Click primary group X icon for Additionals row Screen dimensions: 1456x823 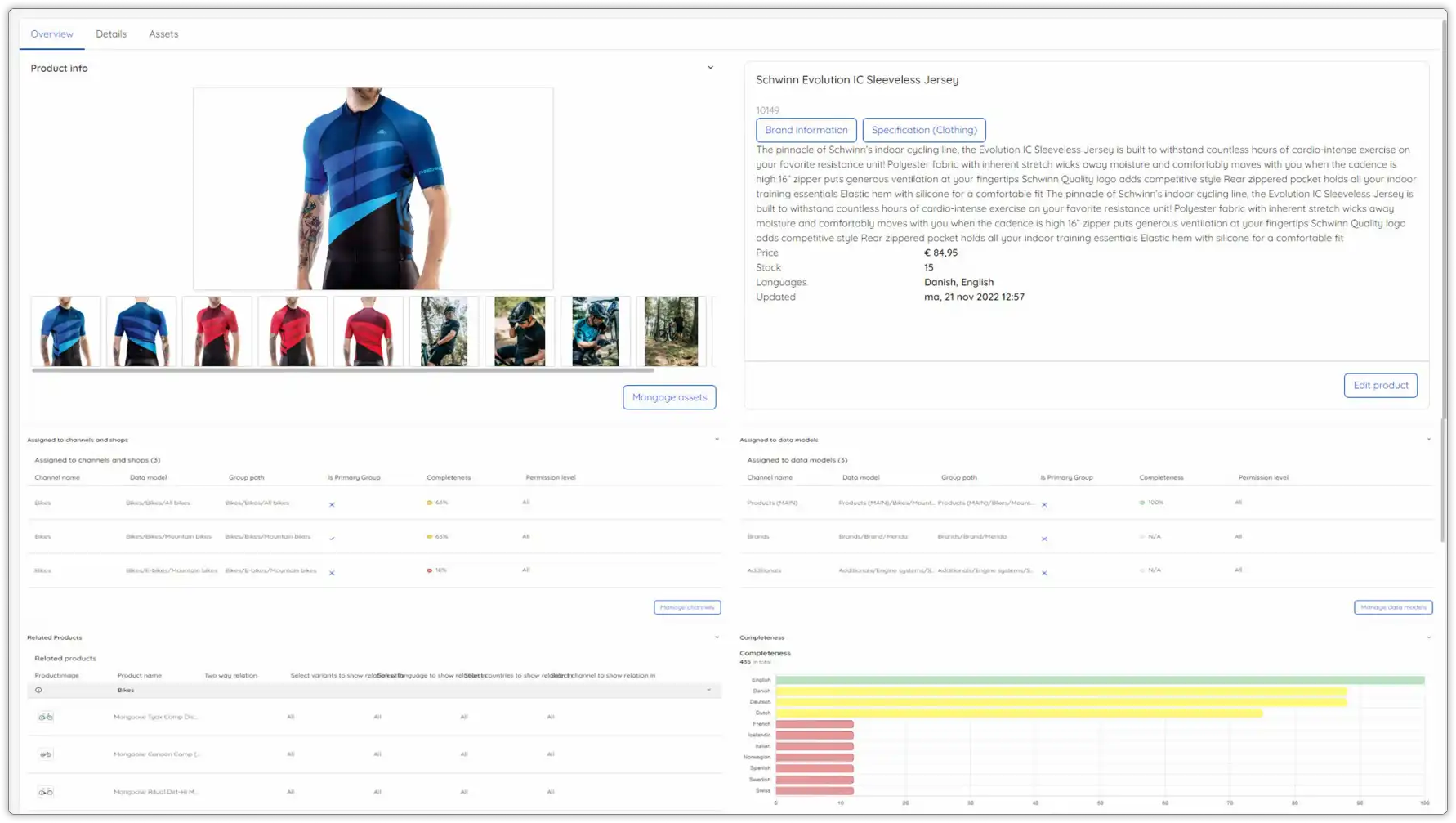click(1044, 572)
